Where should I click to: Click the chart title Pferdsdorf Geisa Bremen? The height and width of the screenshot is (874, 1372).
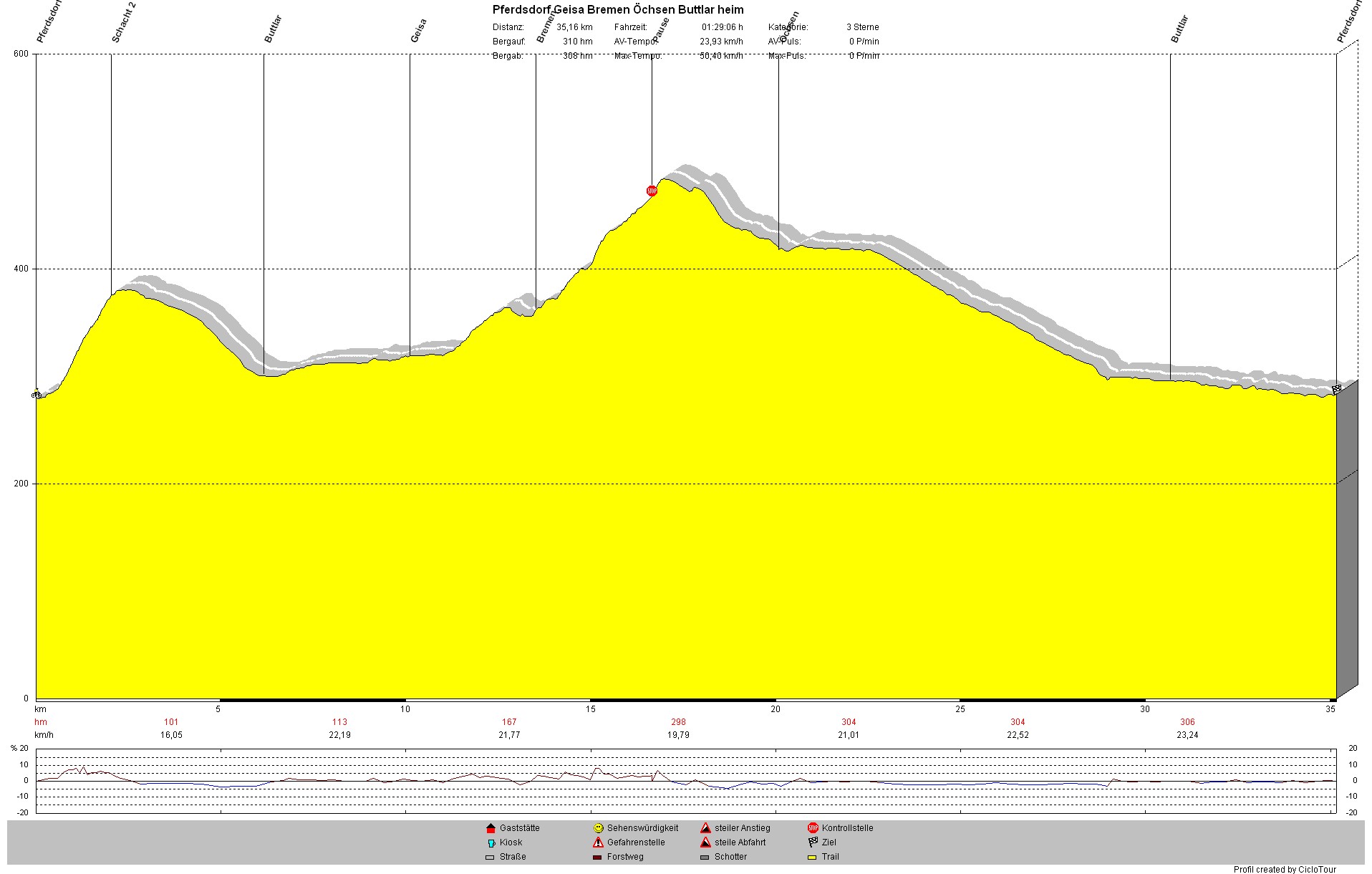click(618, 10)
